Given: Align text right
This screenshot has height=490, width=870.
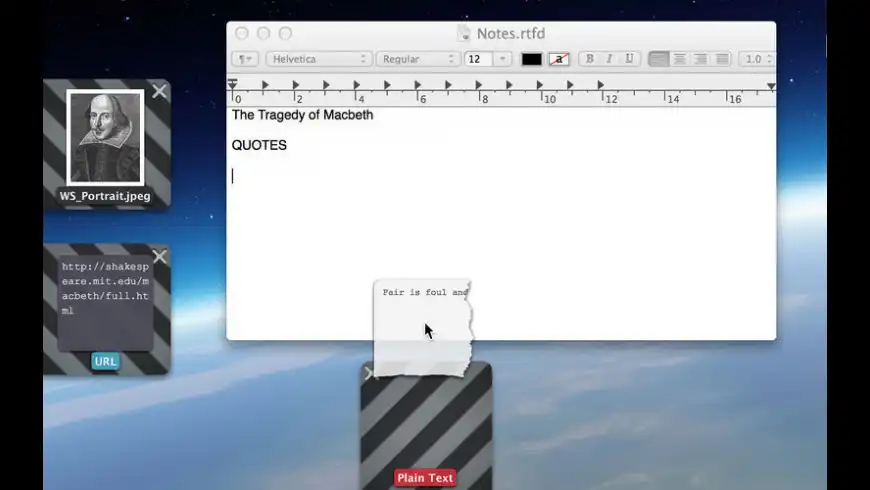Looking at the screenshot, I should pos(701,59).
